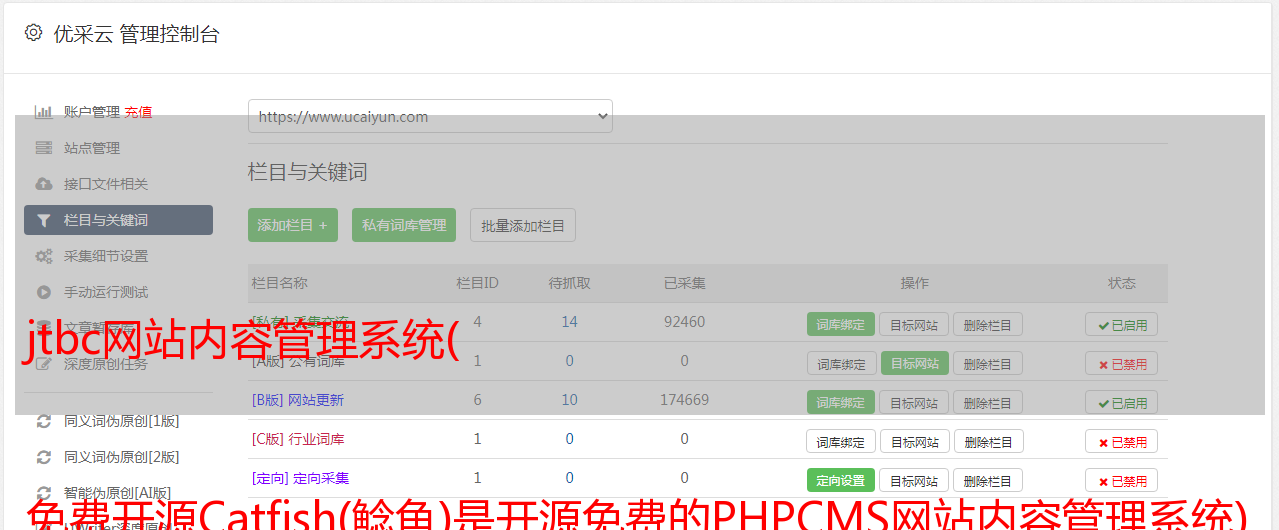Click 删除栏目 in the 定向采集 row
The width and height of the screenshot is (1279, 530).
click(987, 480)
